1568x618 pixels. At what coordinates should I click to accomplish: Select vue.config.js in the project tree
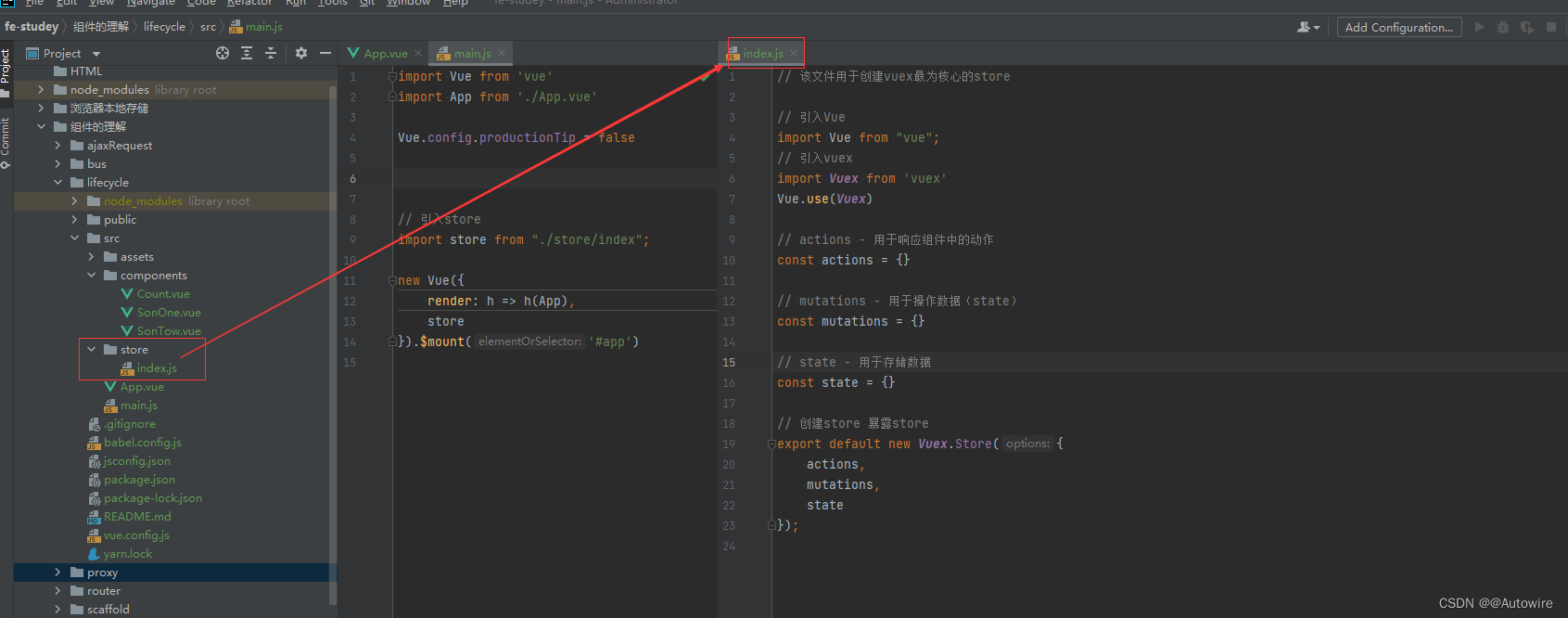(136, 535)
